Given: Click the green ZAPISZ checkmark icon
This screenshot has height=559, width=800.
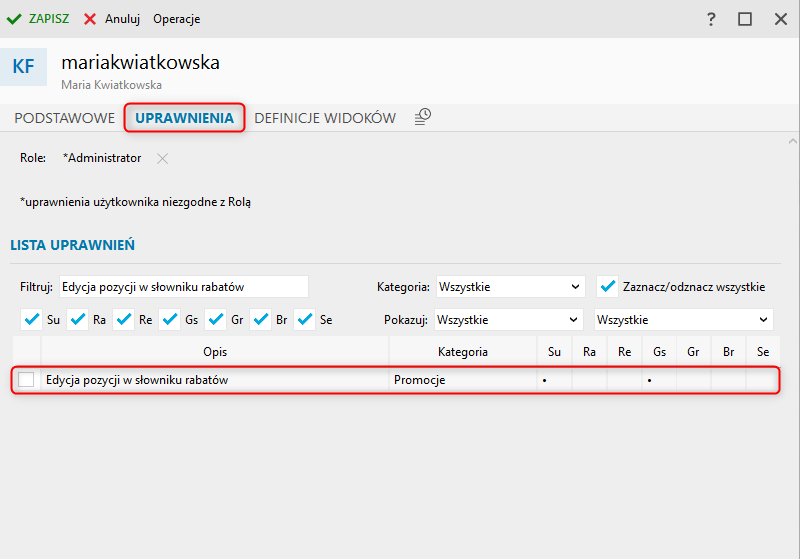Looking at the screenshot, I should point(14,19).
